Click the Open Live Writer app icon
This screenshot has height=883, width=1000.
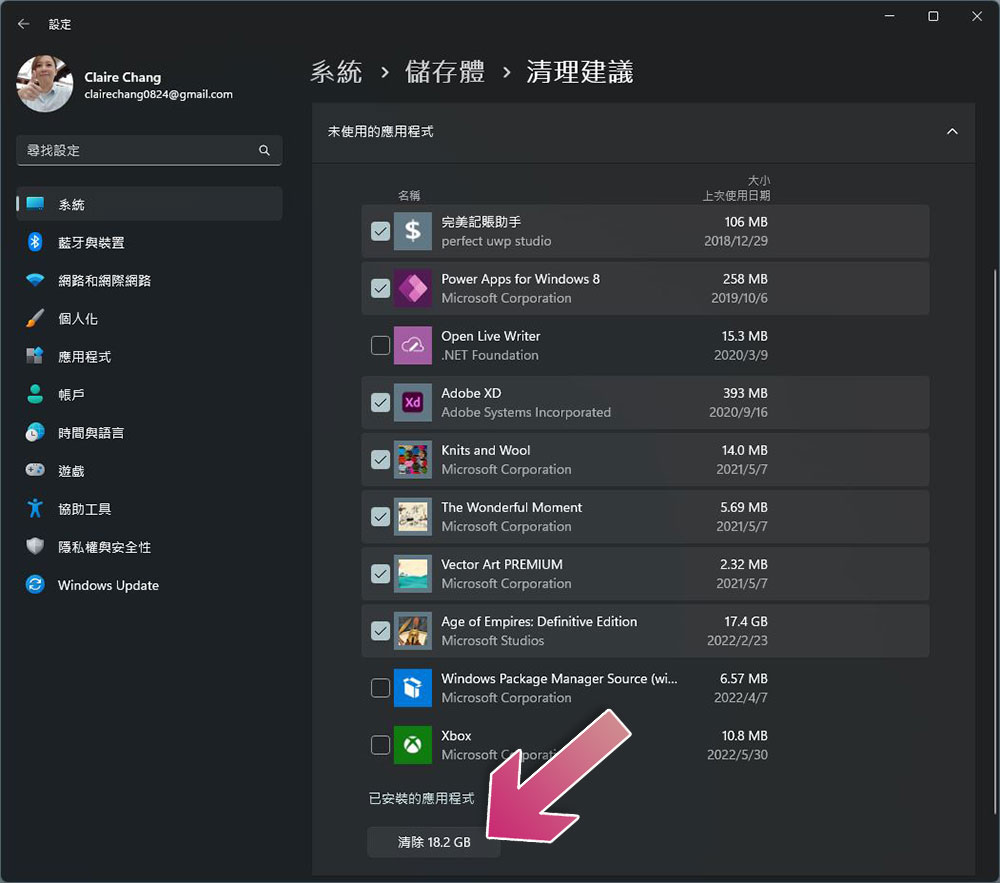click(x=413, y=345)
